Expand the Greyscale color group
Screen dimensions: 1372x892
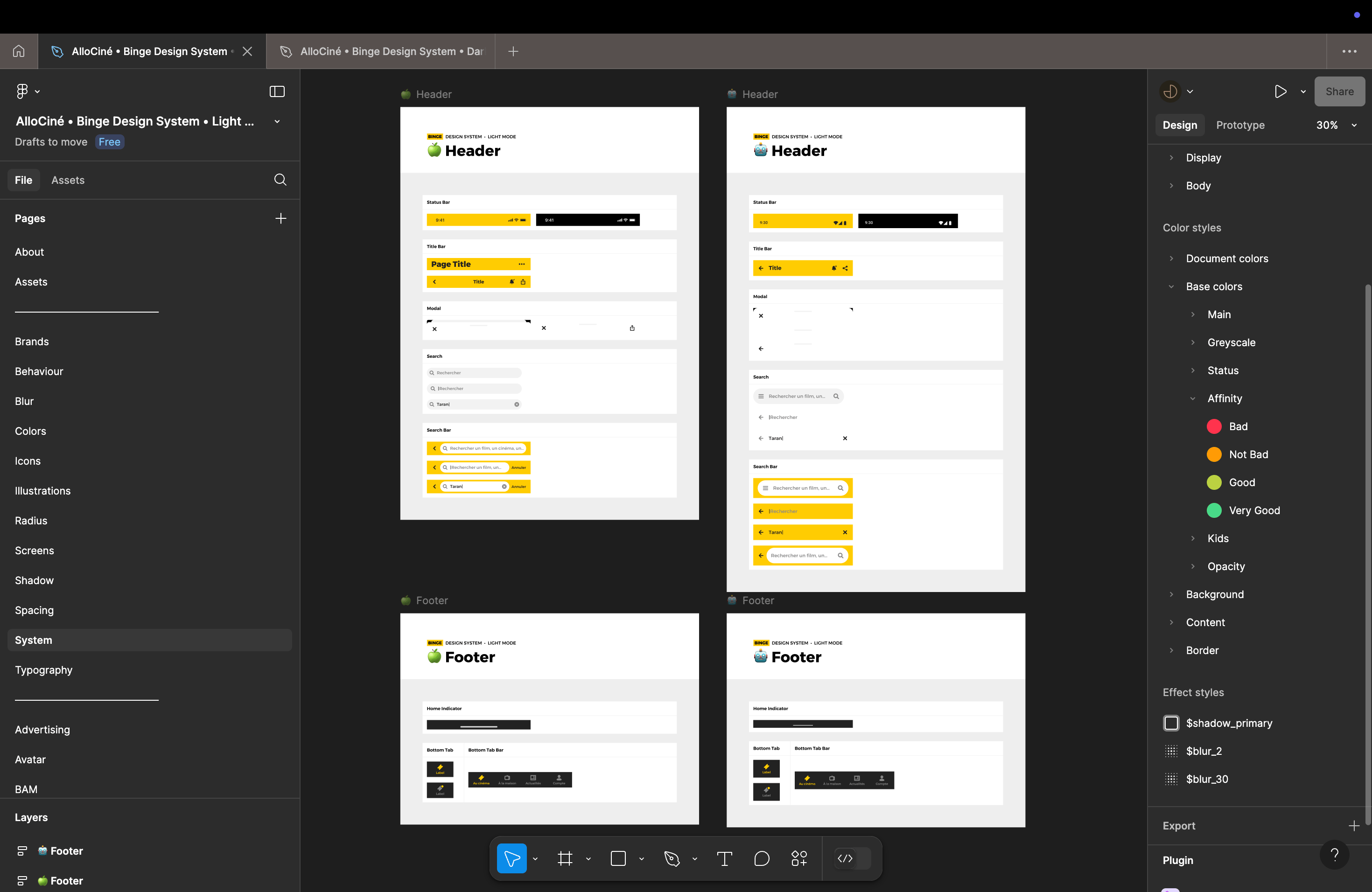click(x=1193, y=342)
